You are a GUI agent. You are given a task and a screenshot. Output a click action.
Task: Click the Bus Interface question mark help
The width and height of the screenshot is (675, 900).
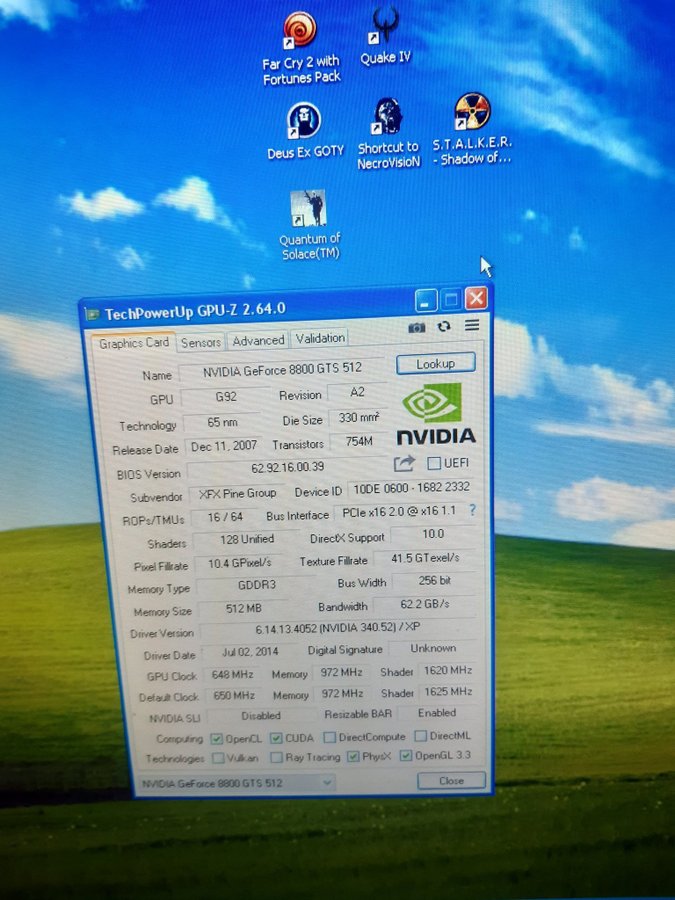pyautogui.click(x=472, y=510)
